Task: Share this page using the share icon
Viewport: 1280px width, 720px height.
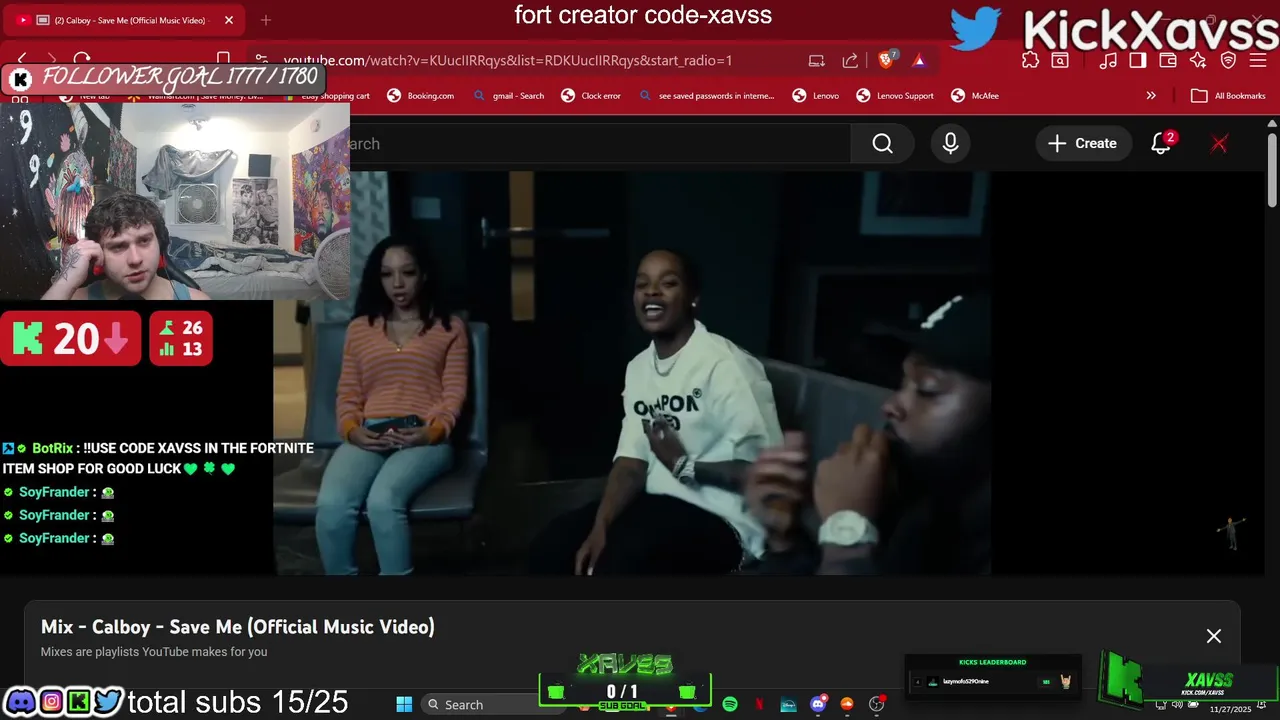Action: pyautogui.click(x=850, y=60)
